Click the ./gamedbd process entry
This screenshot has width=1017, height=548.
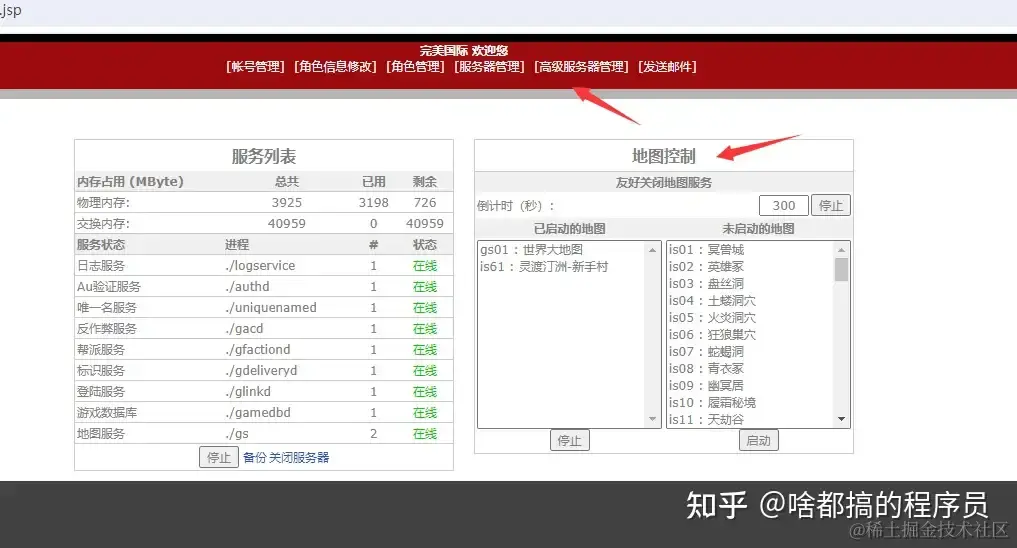coord(257,412)
